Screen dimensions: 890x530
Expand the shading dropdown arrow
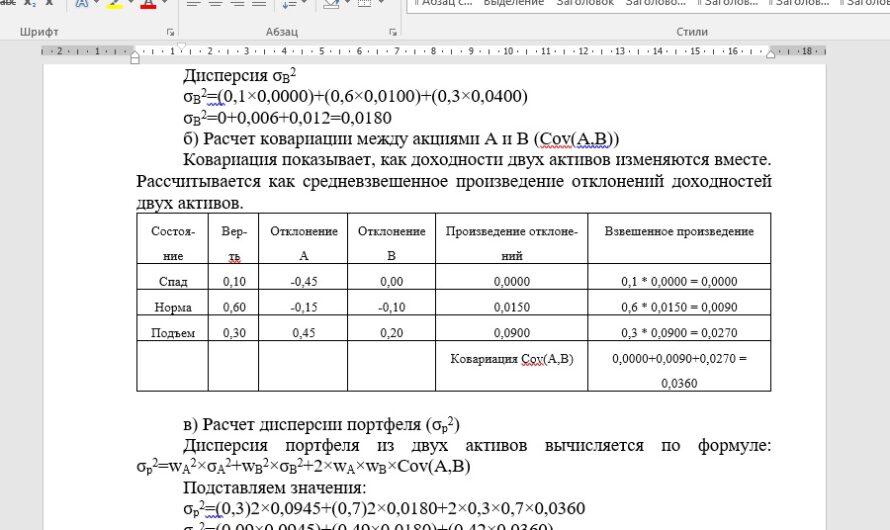point(347,3)
